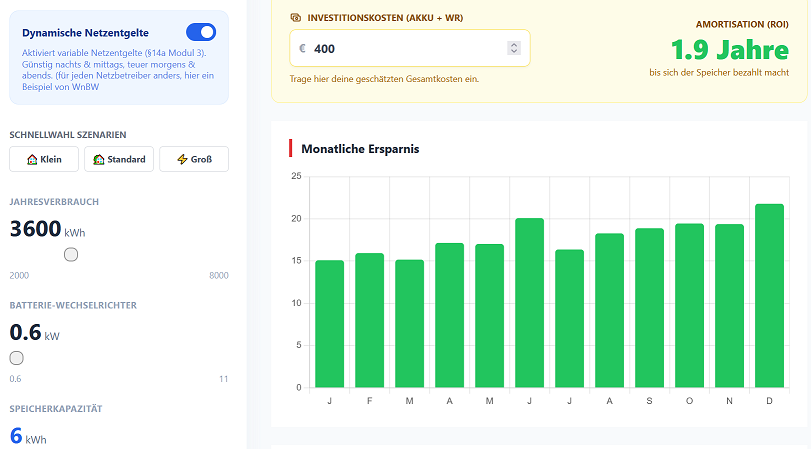
Task: Click the Jahresverbrauch slider handle
Action: coord(71,255)
